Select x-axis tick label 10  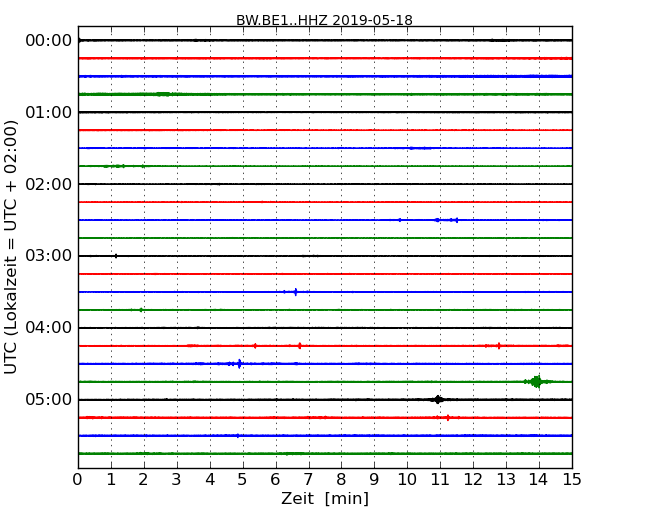[x=407, y=480]
